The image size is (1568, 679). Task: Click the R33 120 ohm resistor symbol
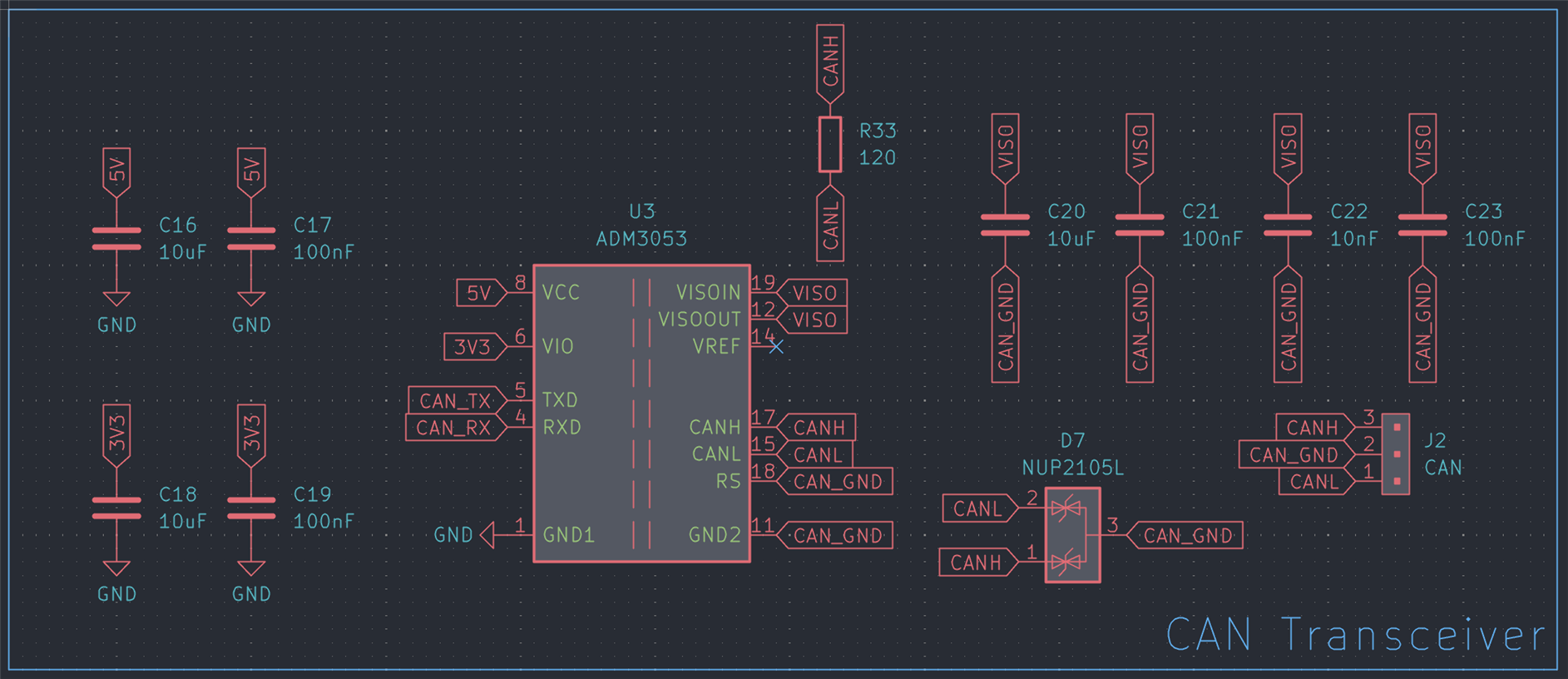point(830,145)
